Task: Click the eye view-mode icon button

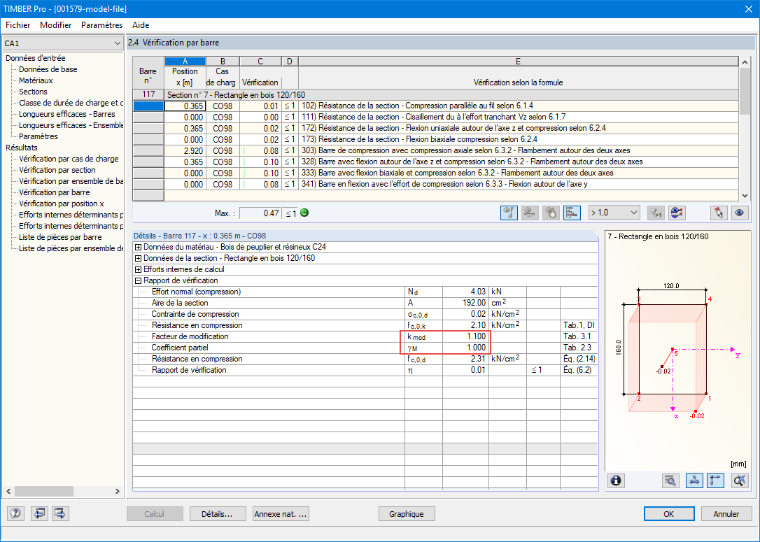Action: (739, 212)
